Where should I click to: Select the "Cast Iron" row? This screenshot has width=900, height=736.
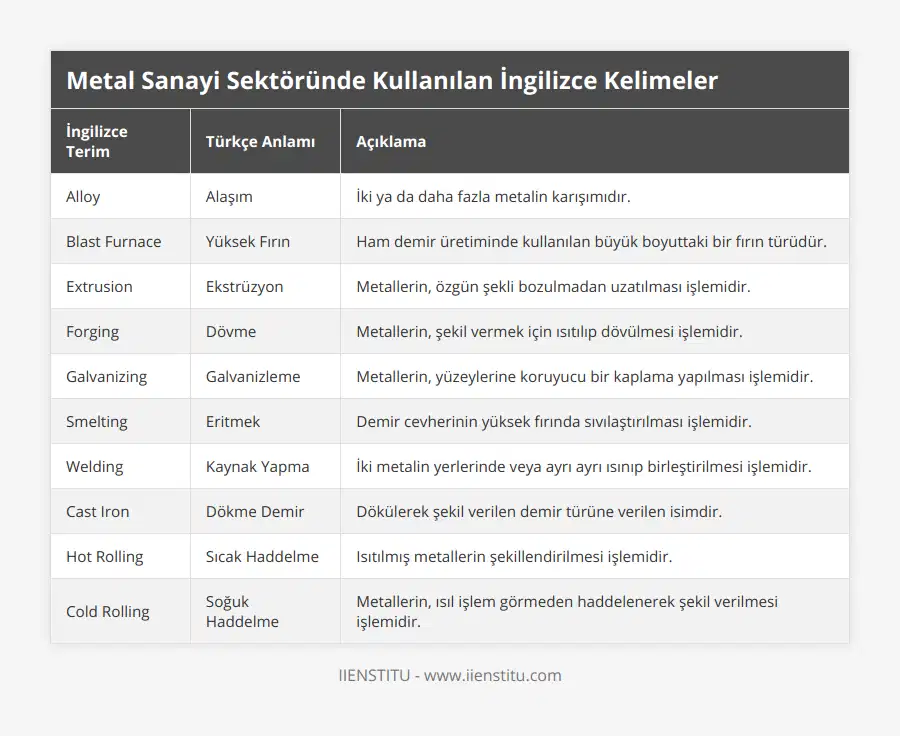[x=97, y=511]
